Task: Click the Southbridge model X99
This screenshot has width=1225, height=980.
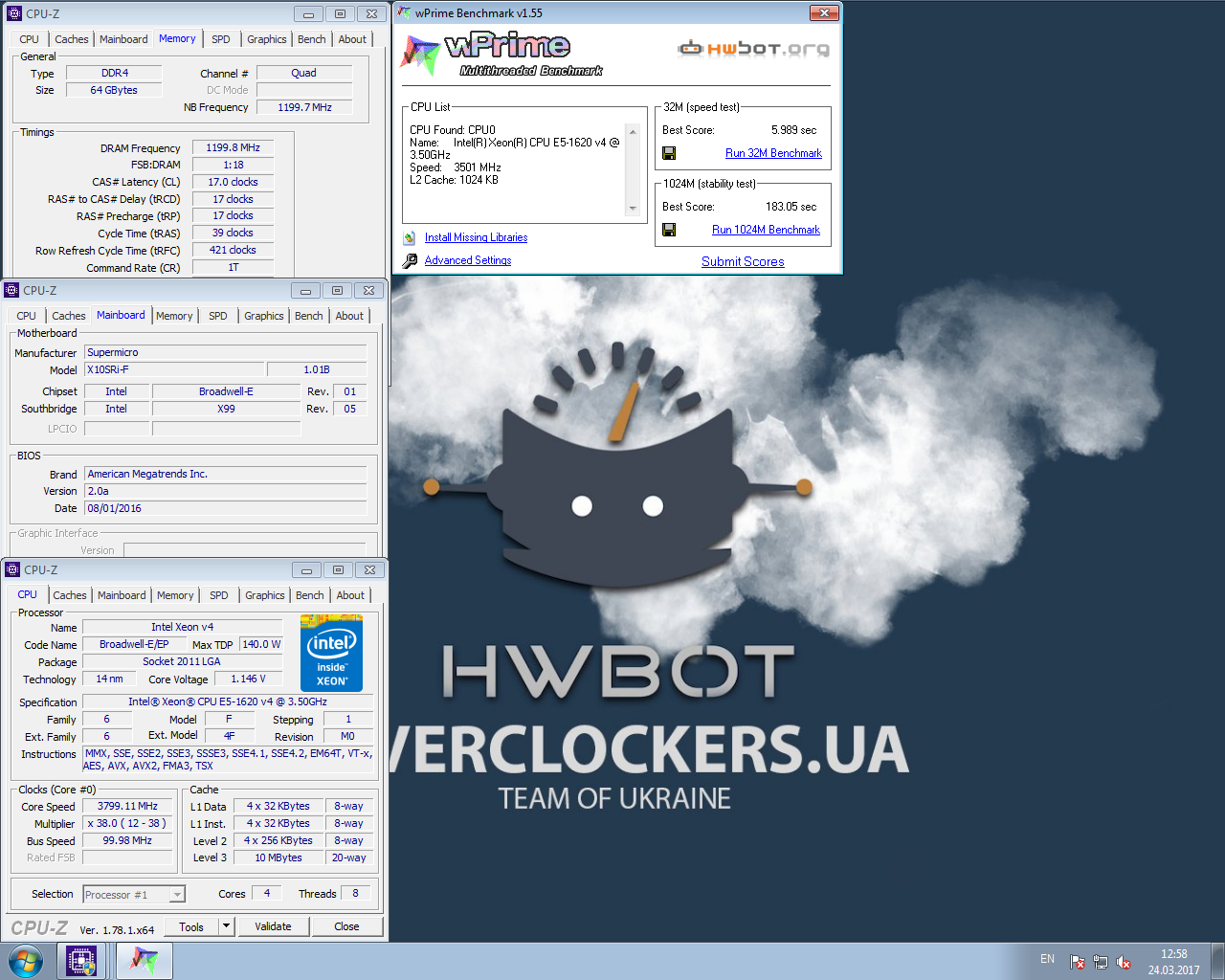Action: (x=226, y=409)
